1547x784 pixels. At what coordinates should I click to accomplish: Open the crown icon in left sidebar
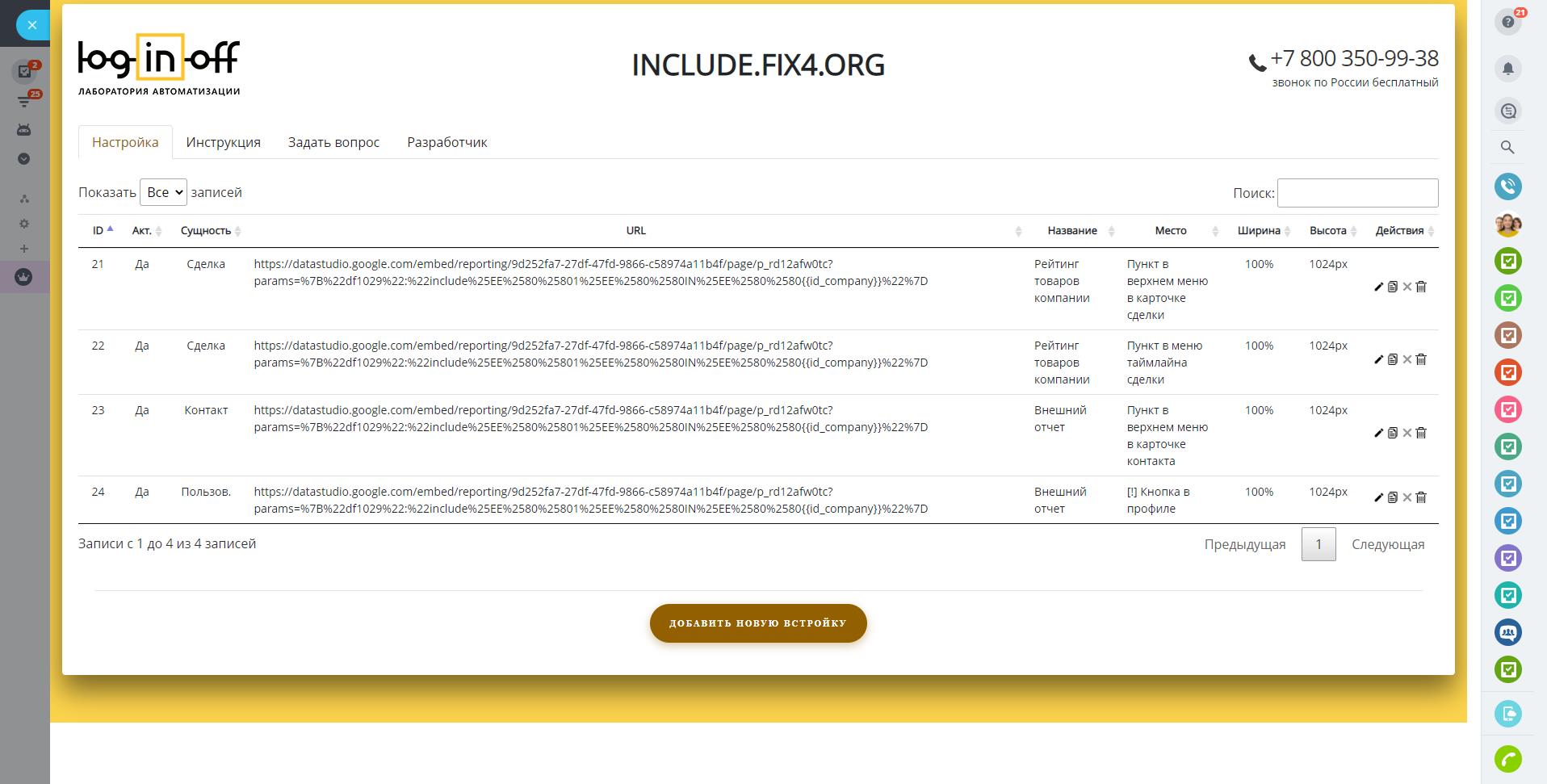tap(24, 277)
